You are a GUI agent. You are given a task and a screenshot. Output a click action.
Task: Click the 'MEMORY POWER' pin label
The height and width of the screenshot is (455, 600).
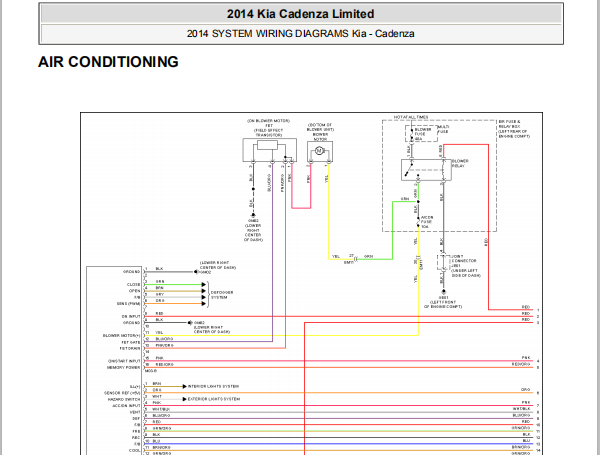click(x=124, y=367)
